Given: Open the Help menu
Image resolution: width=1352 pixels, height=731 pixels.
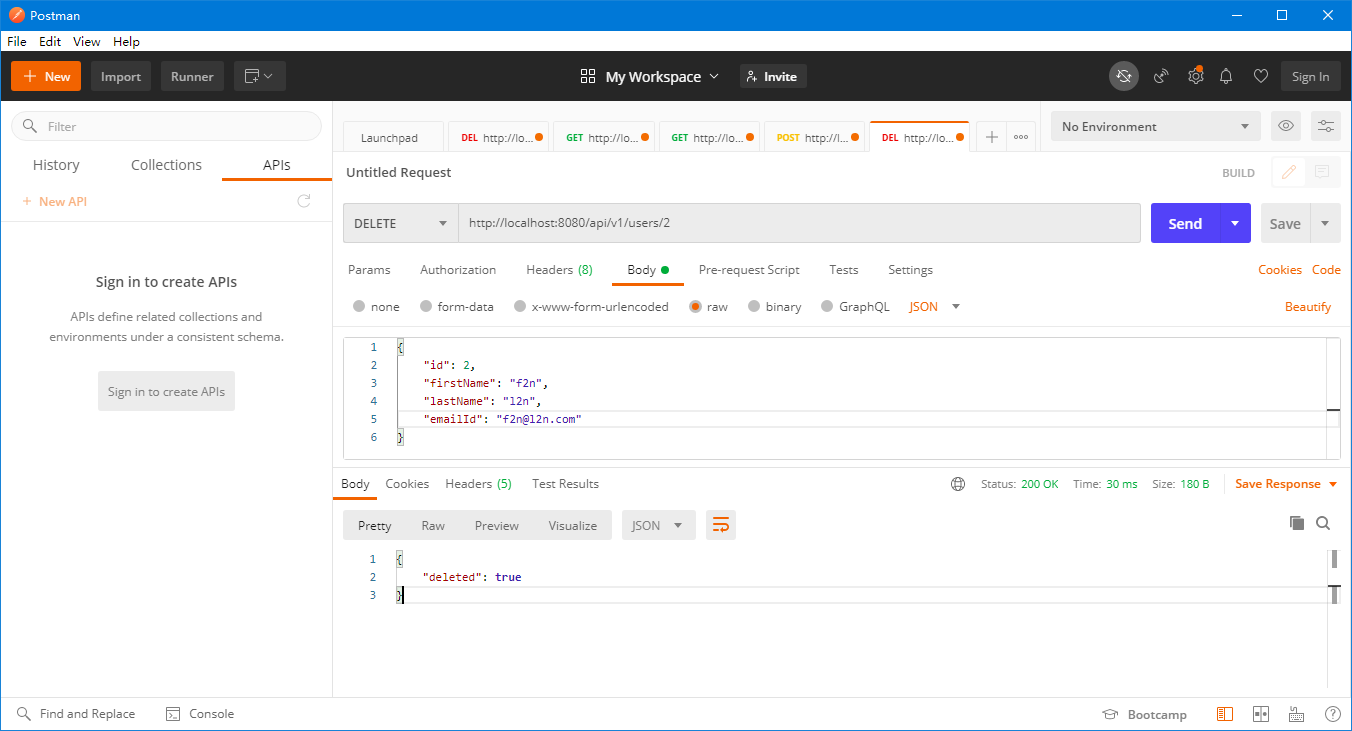Looking at the screenshot, I should point(126,42).
